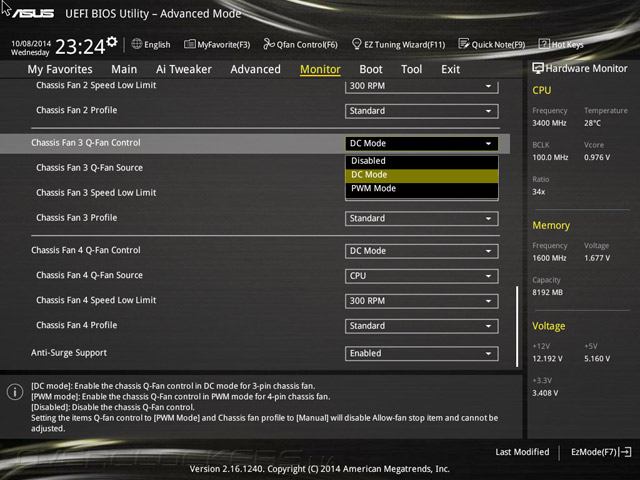
Task: Click English language button
Action: [151, 44]
